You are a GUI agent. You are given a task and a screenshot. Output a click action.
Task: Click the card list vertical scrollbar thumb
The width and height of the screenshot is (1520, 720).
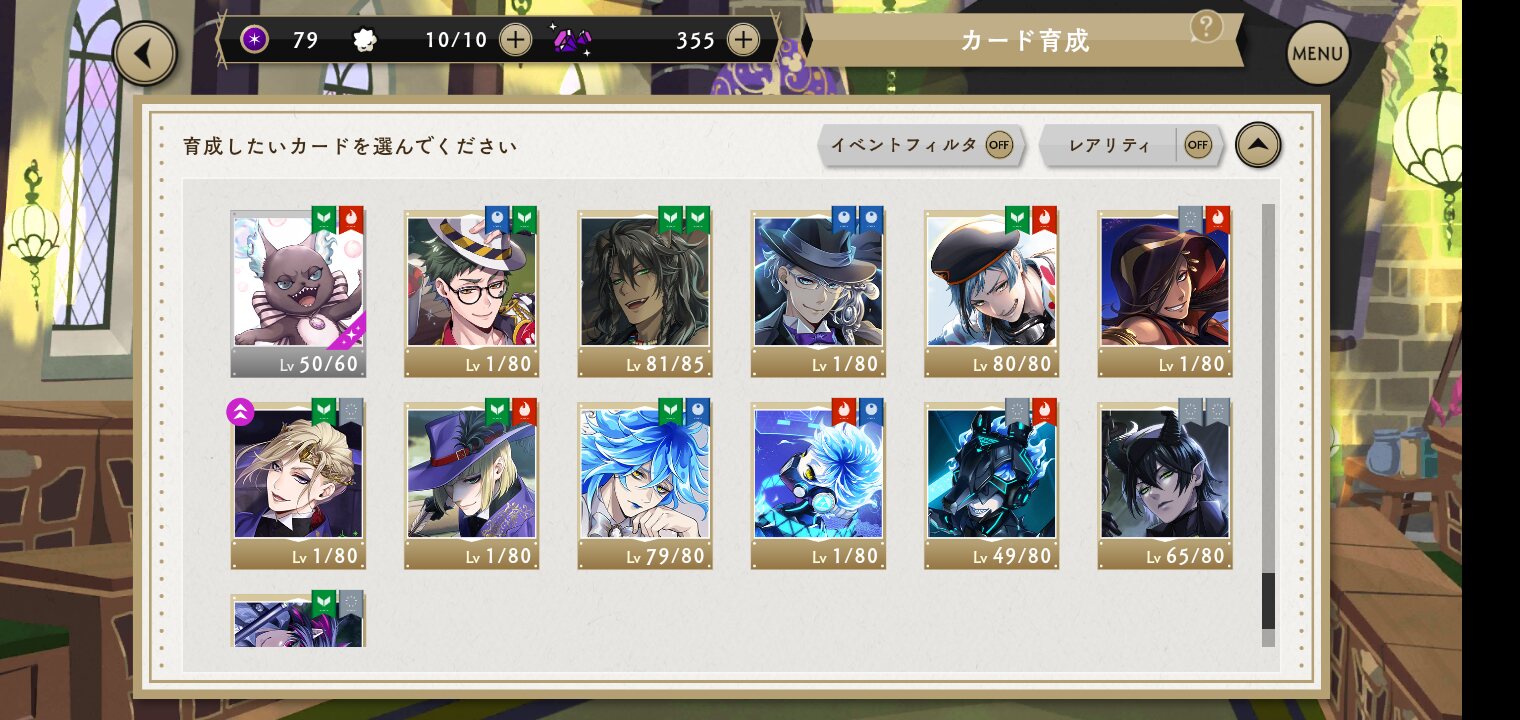[x=1268, y=601]
